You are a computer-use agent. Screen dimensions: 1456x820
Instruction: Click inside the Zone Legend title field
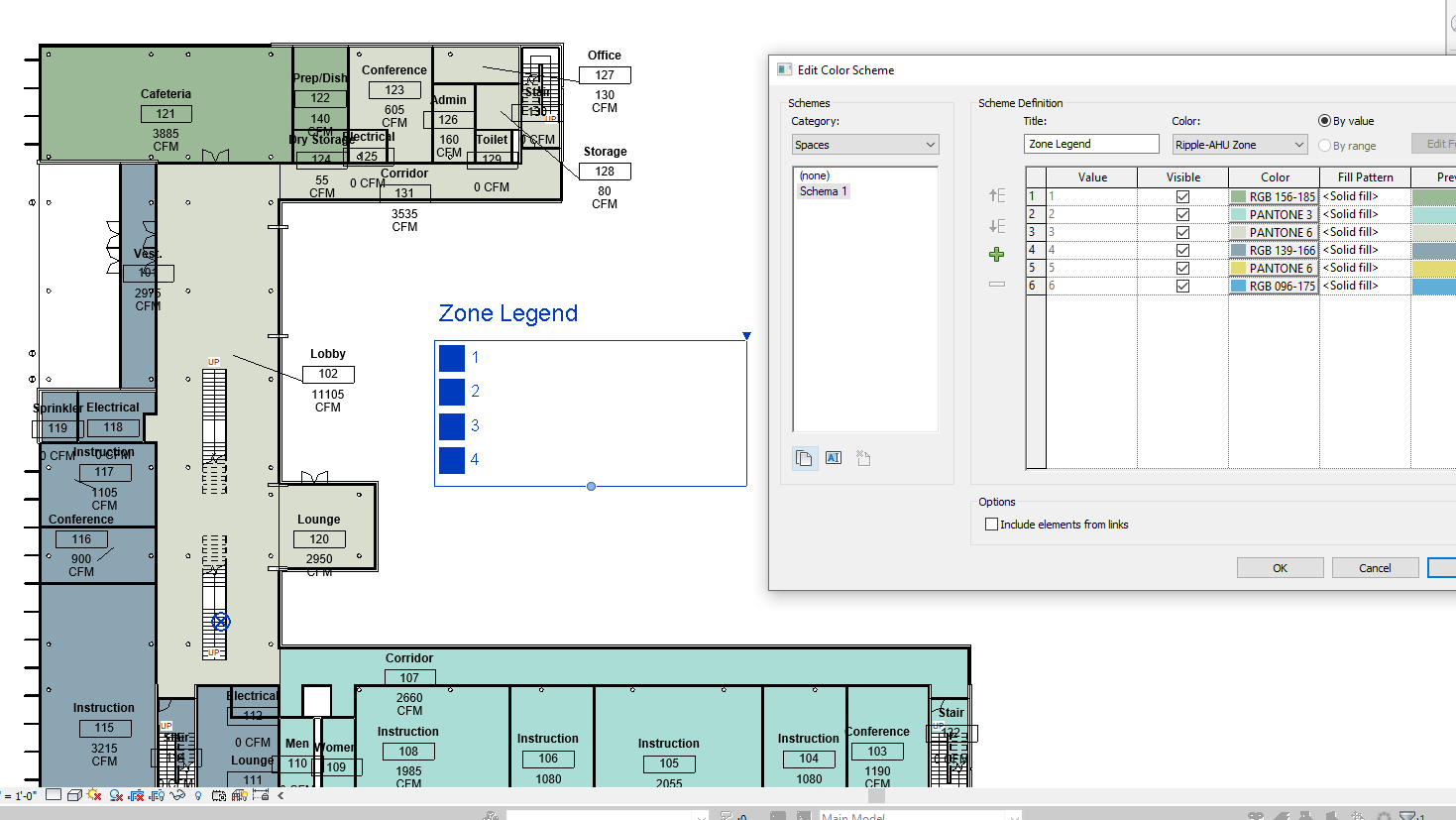(1090, 144)
